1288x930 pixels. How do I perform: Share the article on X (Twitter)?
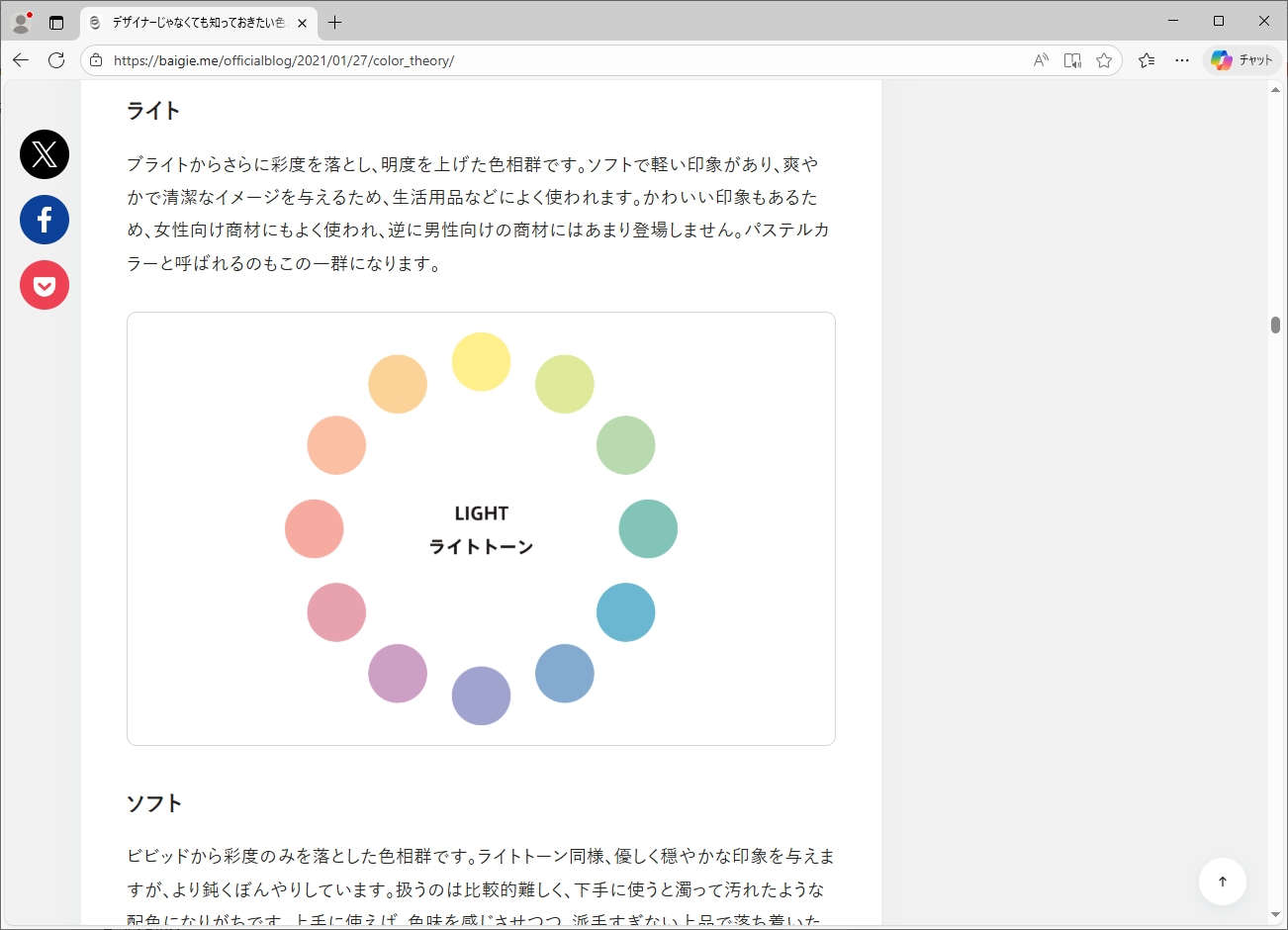[x=45, y=154]
